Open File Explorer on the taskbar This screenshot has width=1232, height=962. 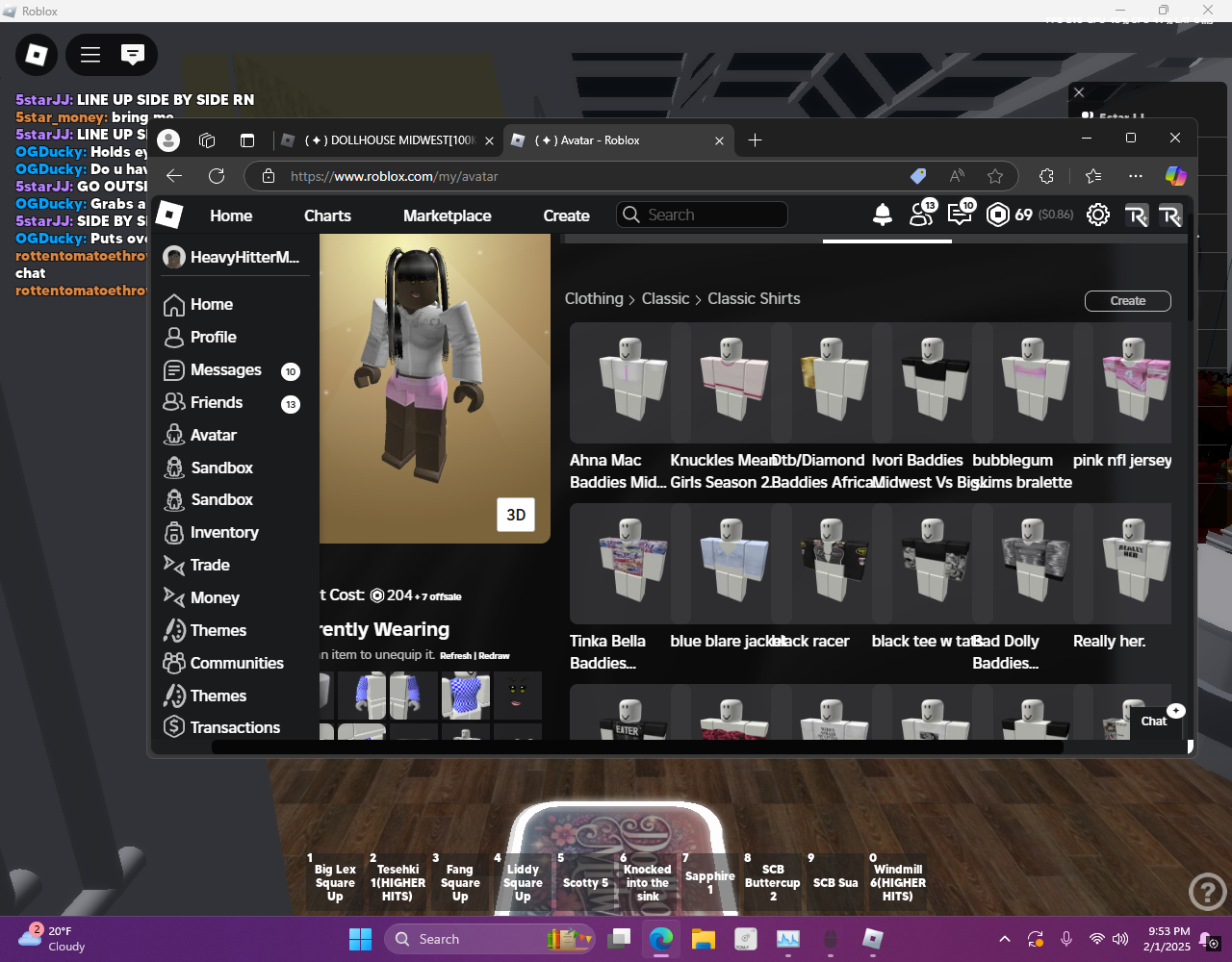(704, 939)
